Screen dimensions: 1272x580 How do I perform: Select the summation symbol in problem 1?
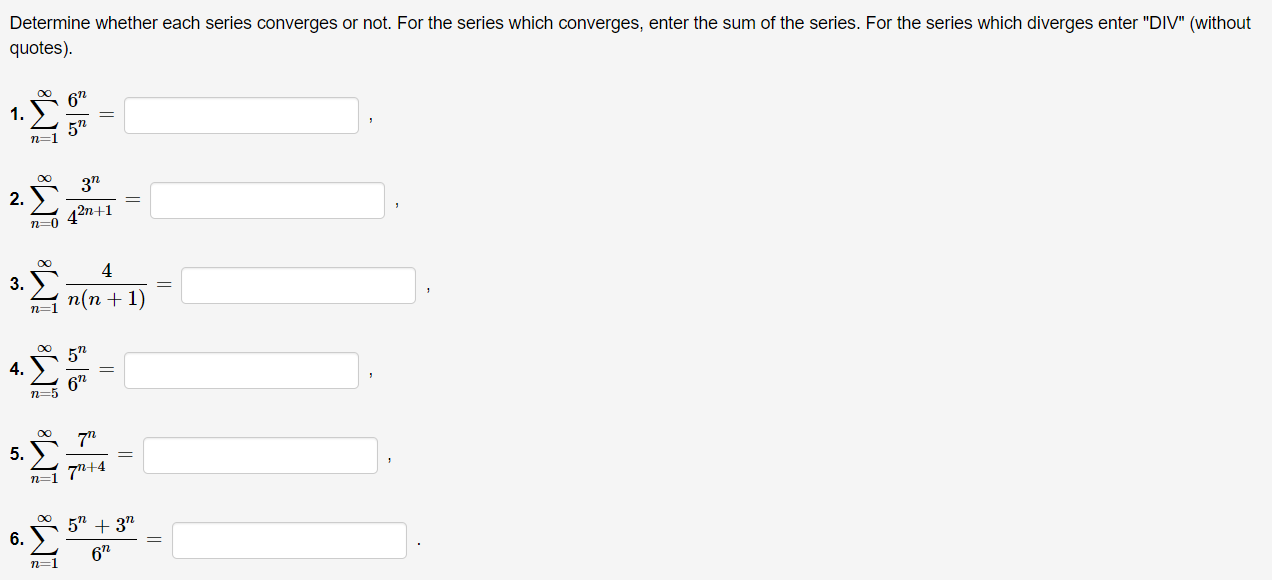42,114
